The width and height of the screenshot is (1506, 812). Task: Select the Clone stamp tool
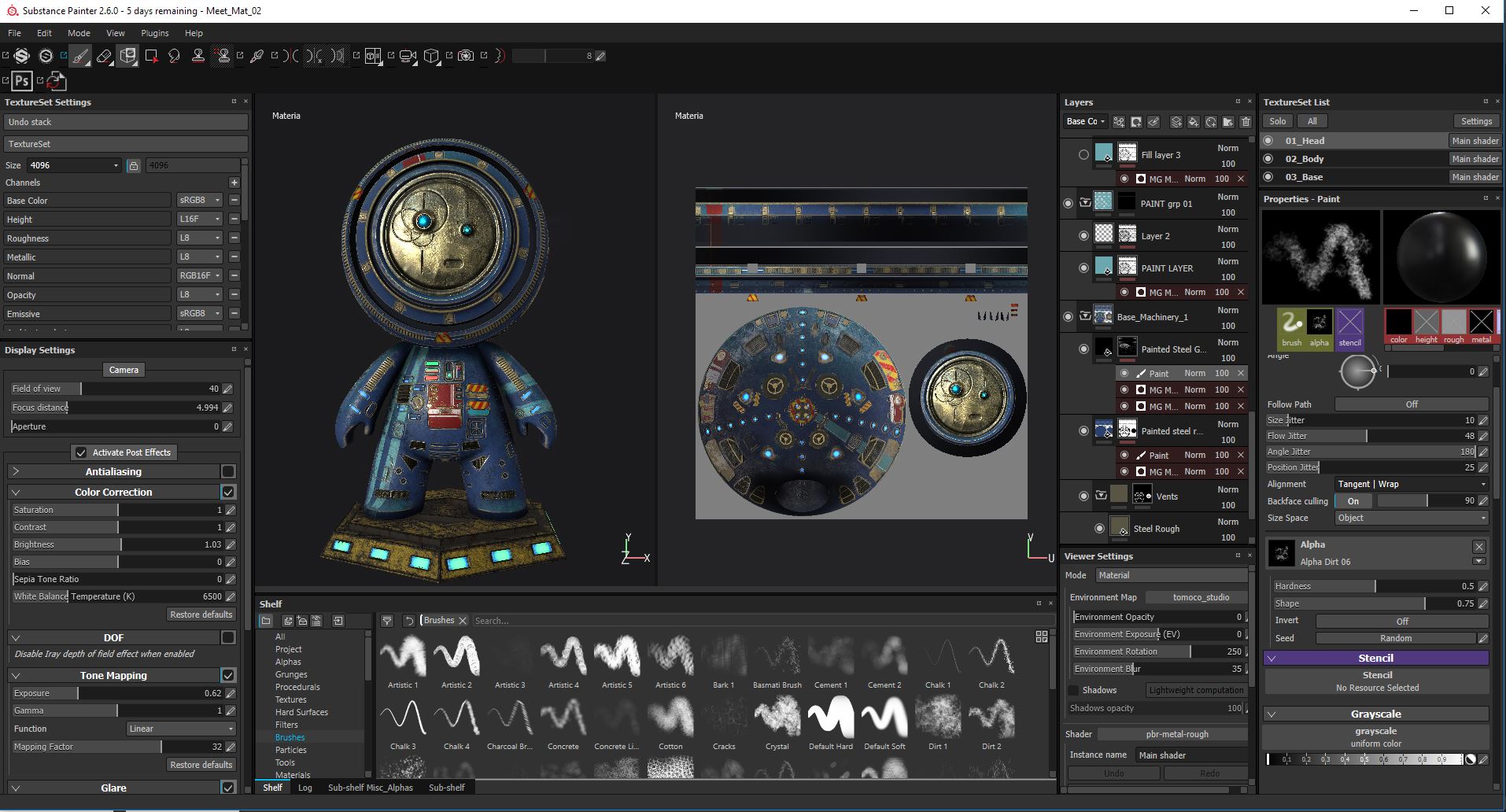coord(198,56)
